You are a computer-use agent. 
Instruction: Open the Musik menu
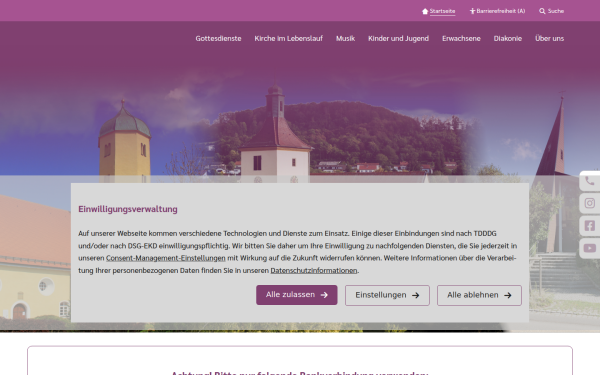pyautogui.click(x=345, y=38)
